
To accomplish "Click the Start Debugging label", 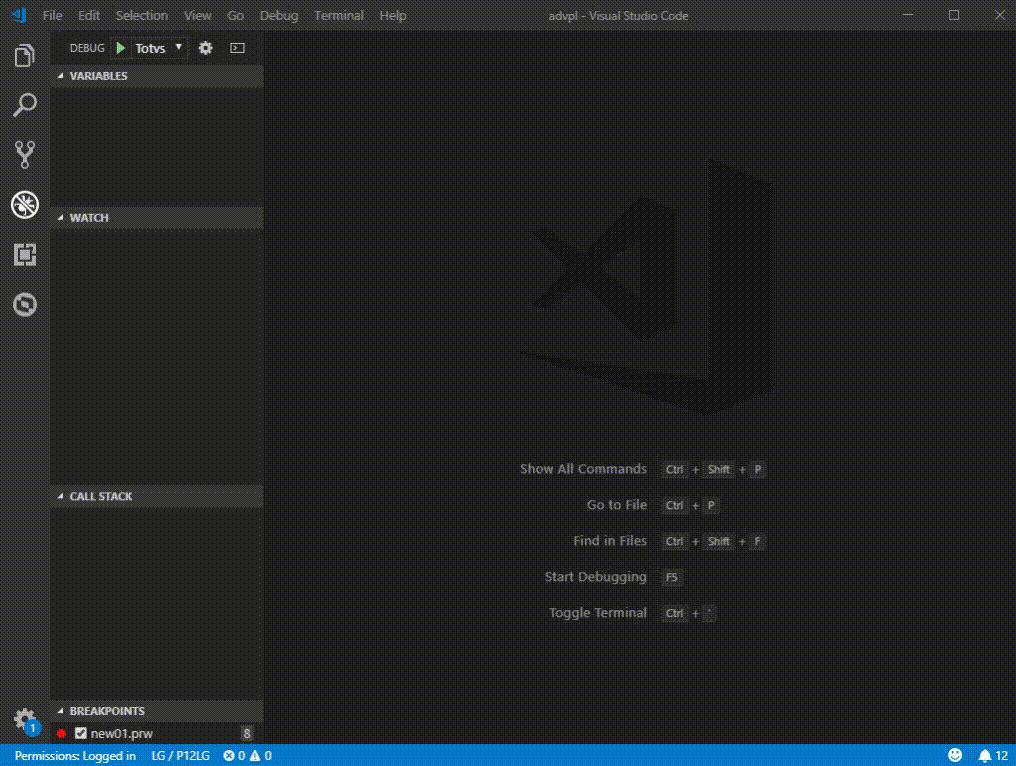I will pyautogui.click(x=595, y=577).
